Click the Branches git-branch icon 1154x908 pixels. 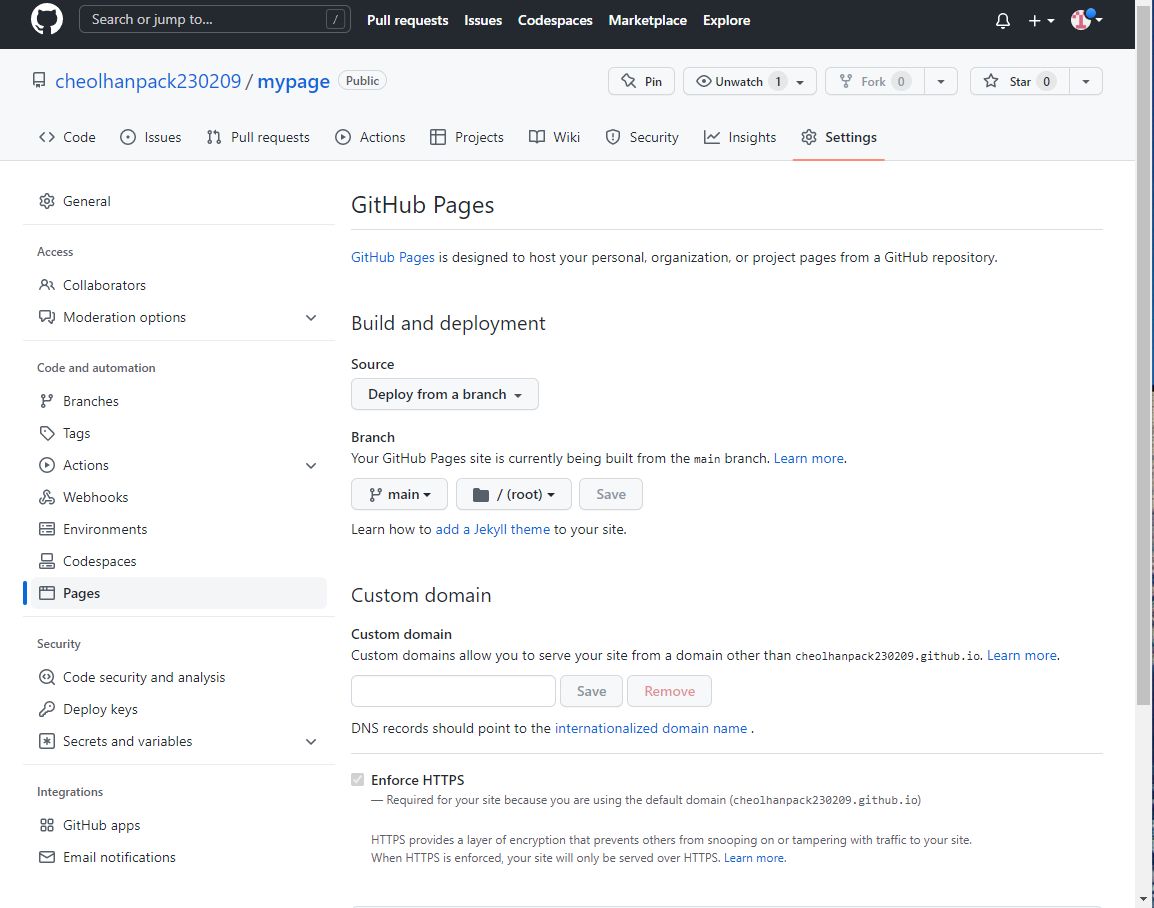[46, 401]
